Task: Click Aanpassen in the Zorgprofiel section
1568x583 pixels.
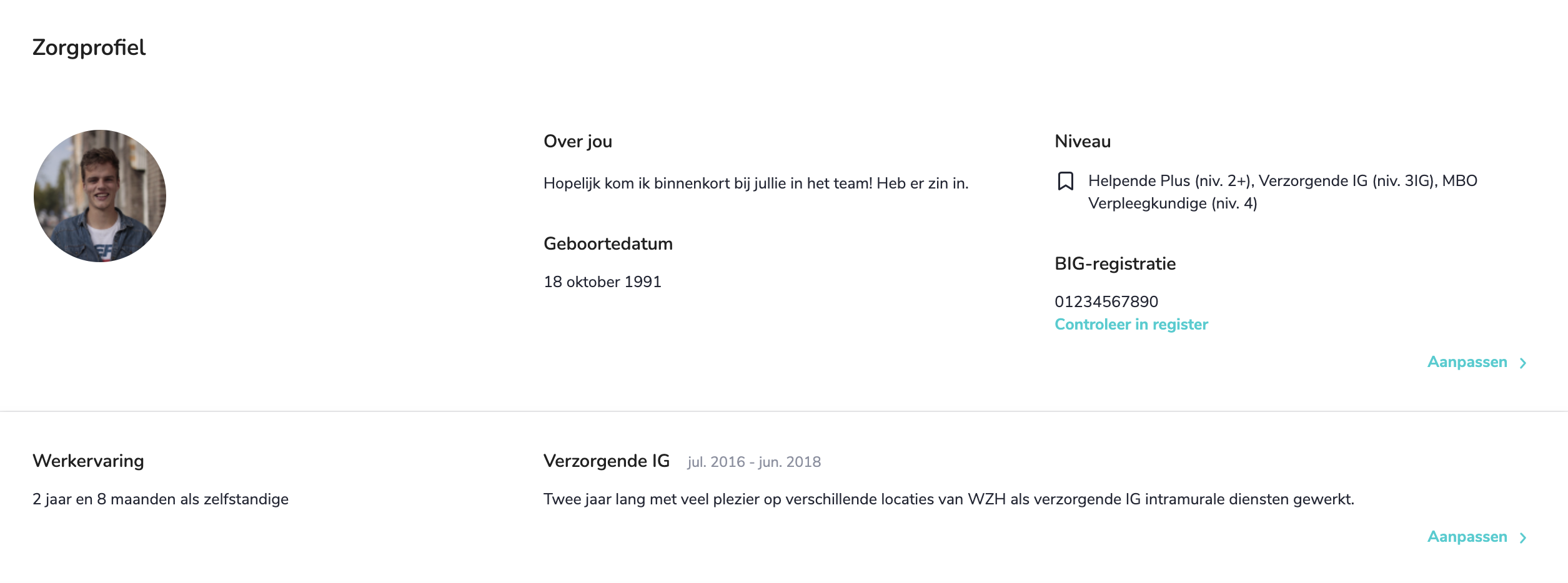Action: 1467,362
